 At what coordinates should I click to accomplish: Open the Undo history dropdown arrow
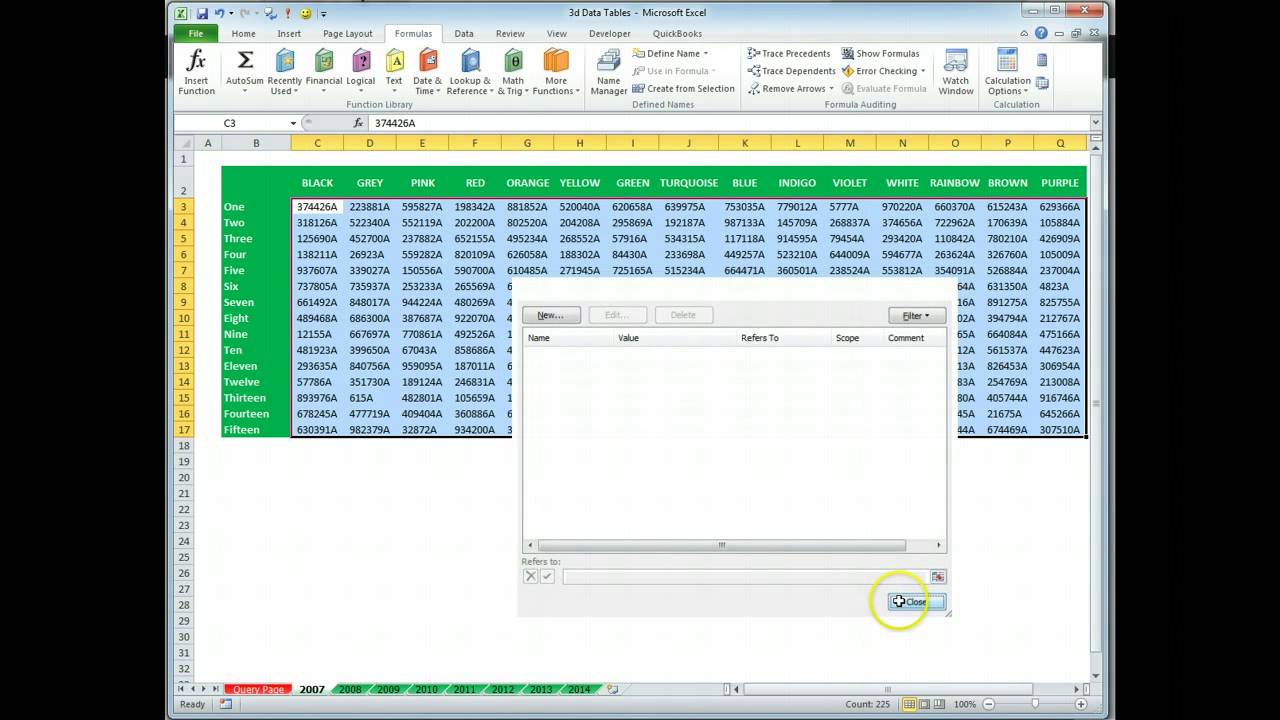pos(231,14)
